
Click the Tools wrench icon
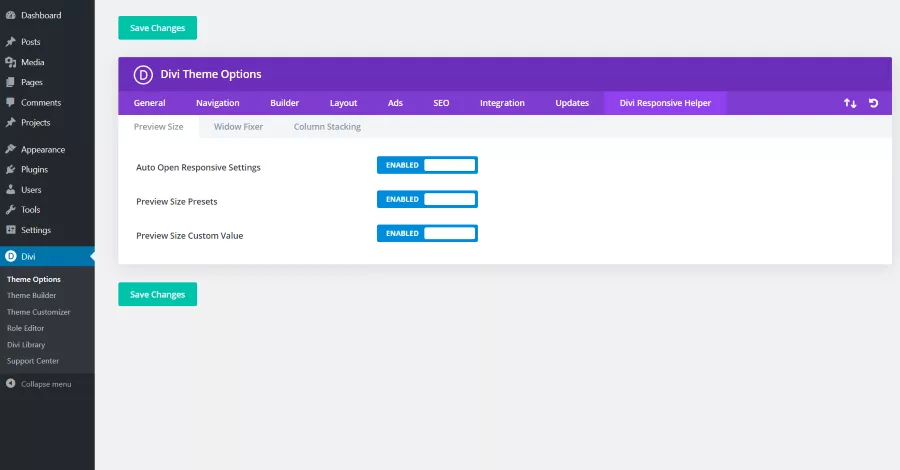pyautogui.click(x=10, y=209)
